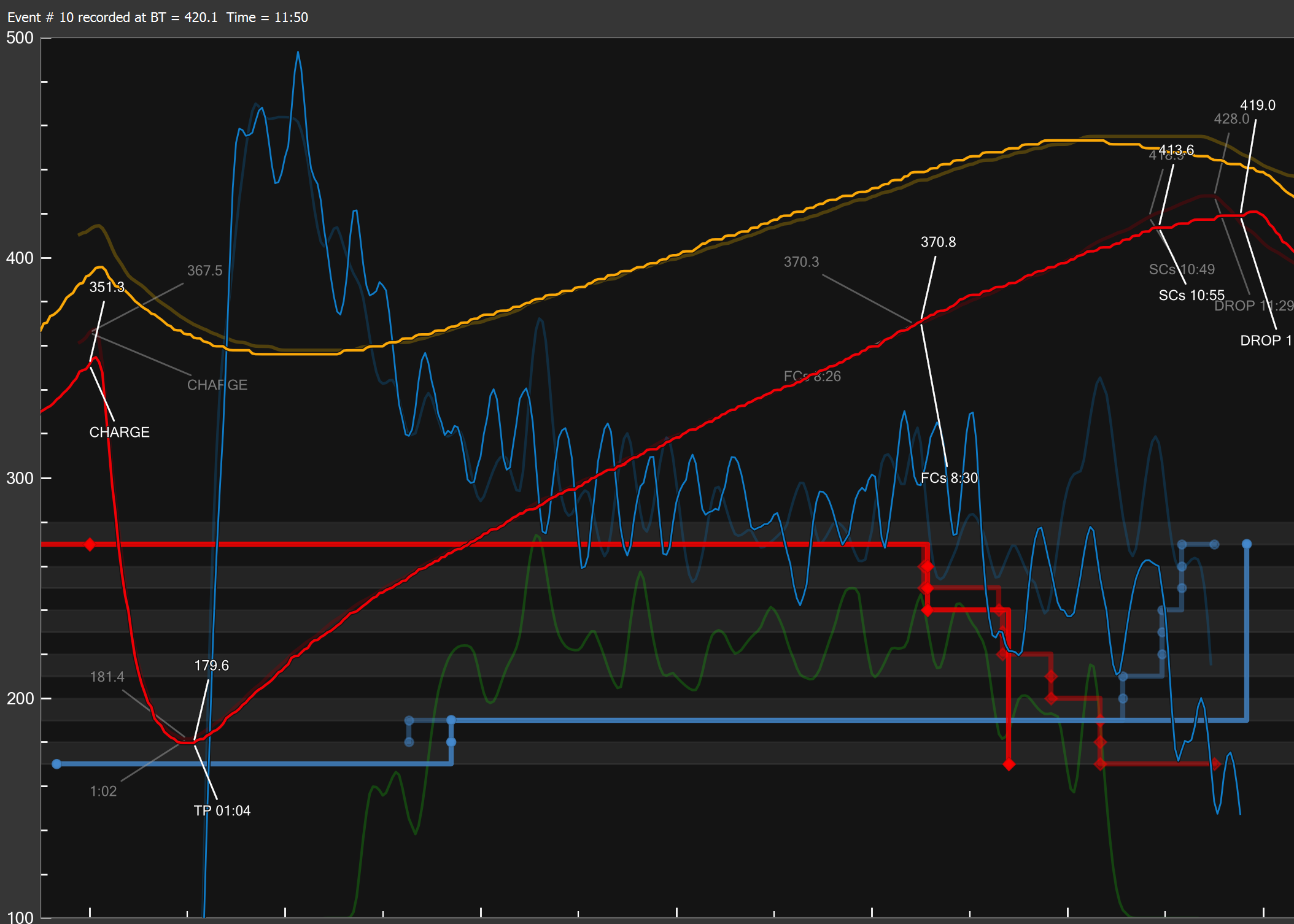Click the red diamond marker at far left

click(90, 544)
